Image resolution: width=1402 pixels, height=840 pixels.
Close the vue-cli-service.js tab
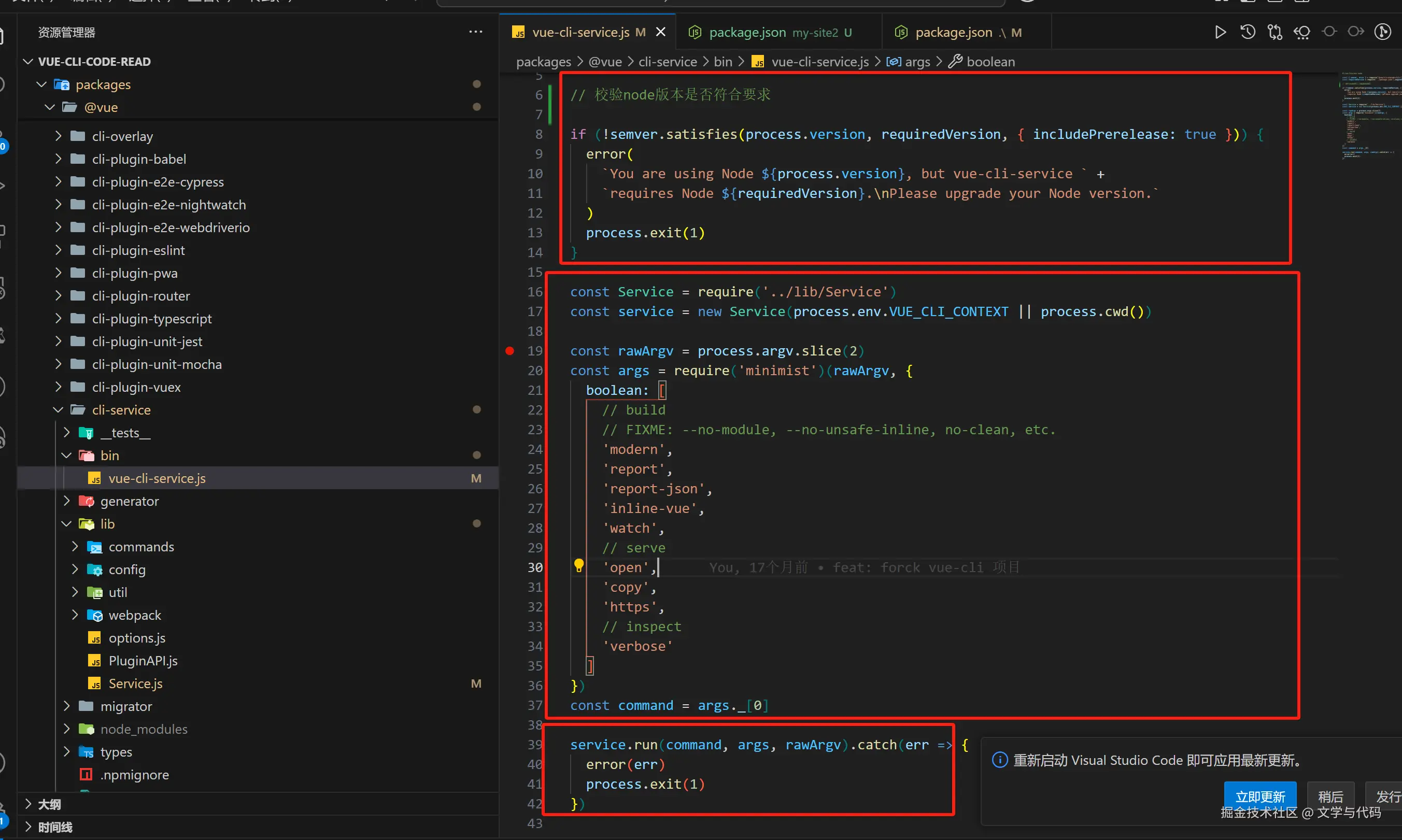point(660,32)
